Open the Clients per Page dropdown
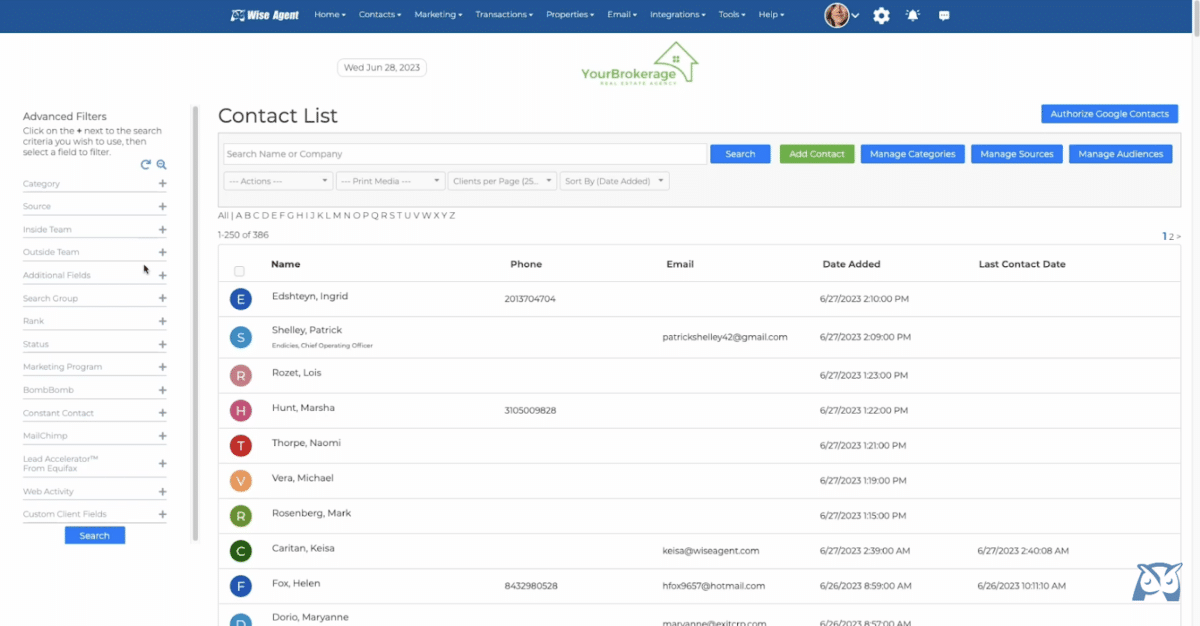 tap(502, 181)
